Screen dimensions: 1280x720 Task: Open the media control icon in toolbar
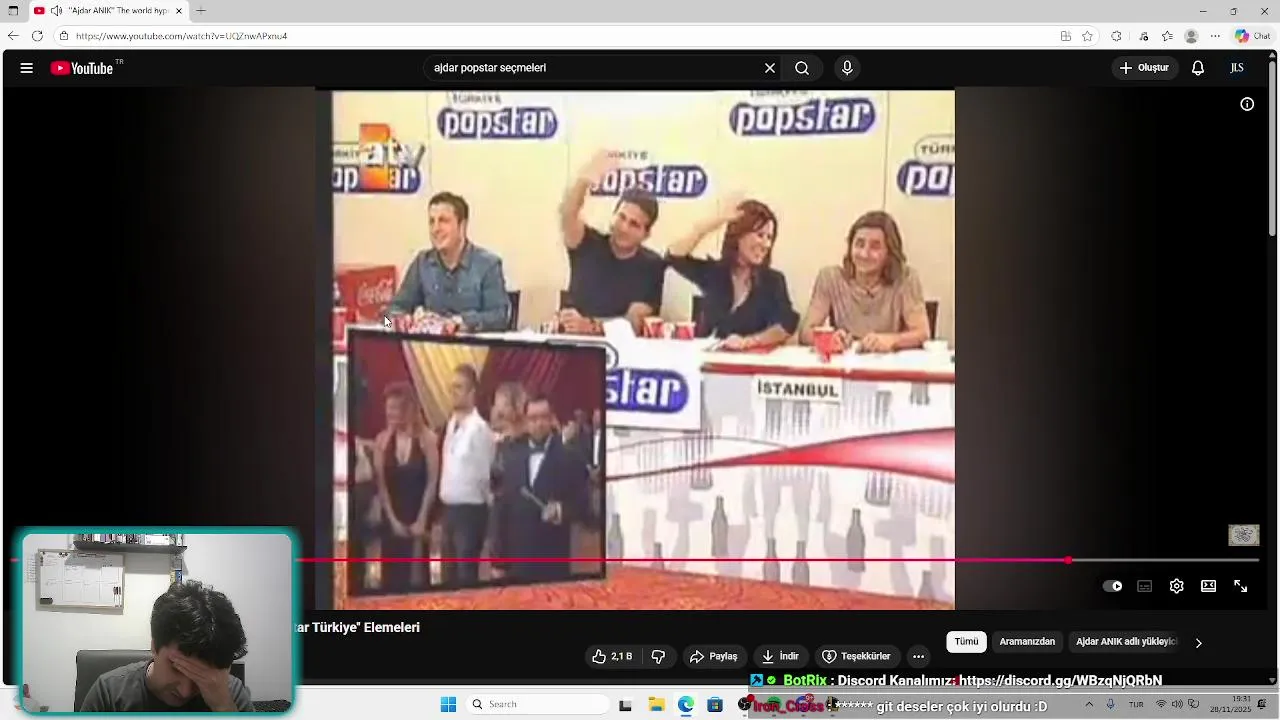point(1144,36)
